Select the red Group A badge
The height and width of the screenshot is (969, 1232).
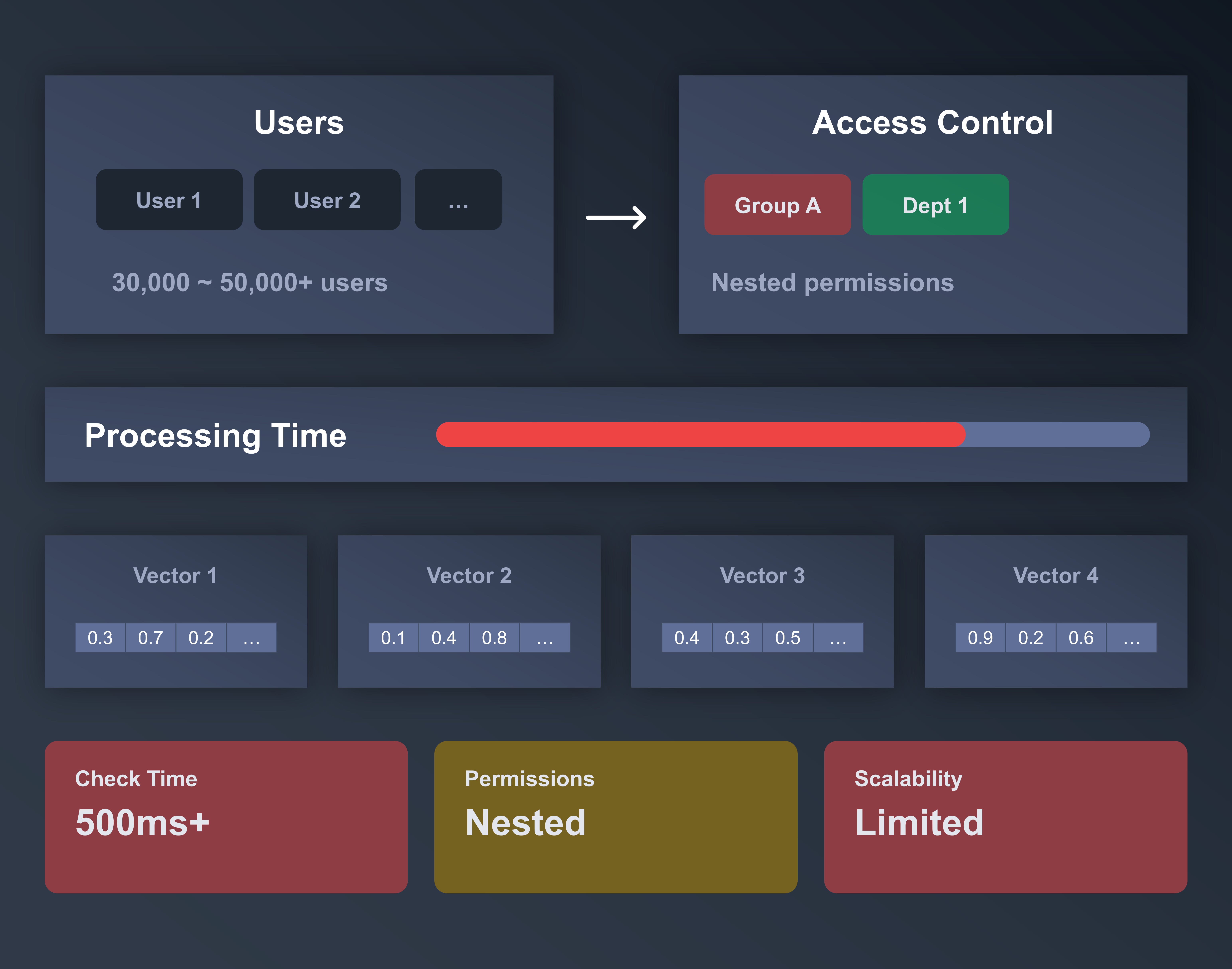click(777, 205)
